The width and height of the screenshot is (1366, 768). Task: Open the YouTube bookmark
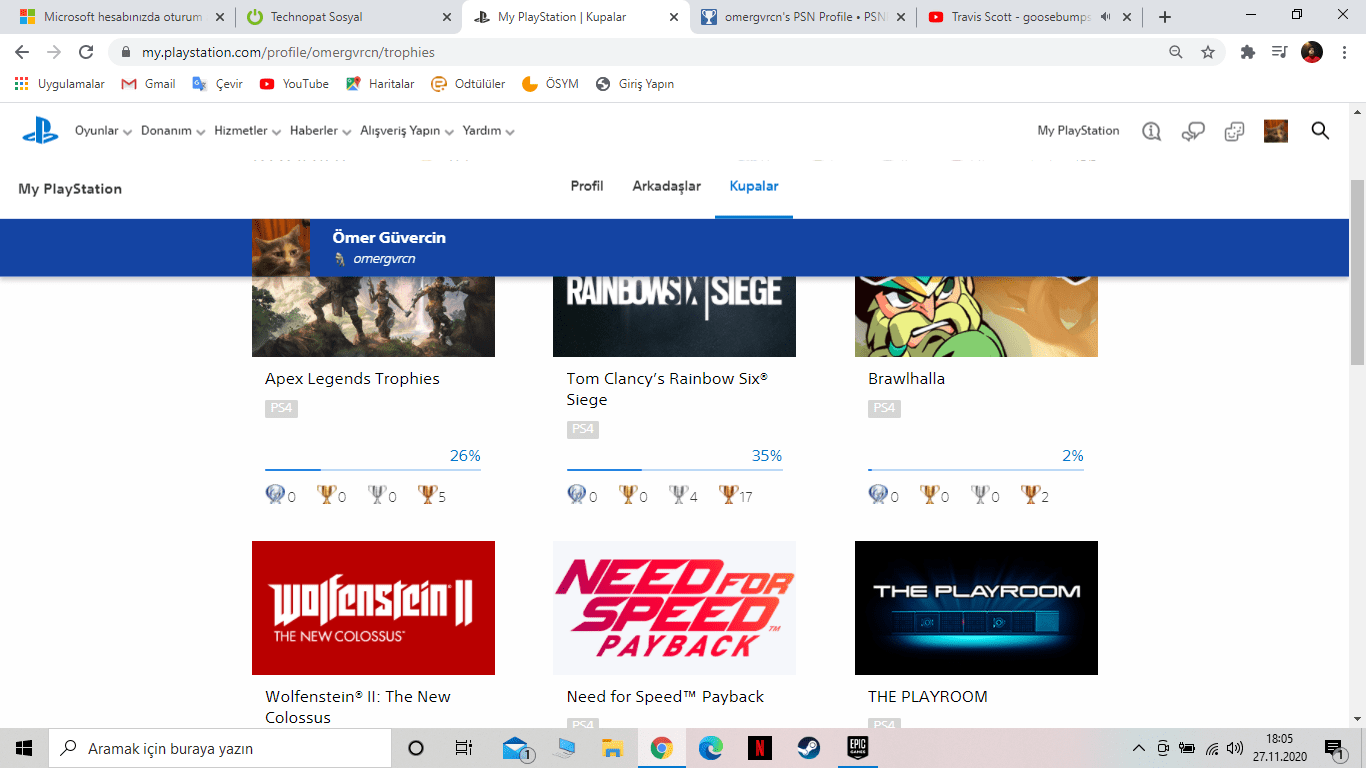coord(294,84)
